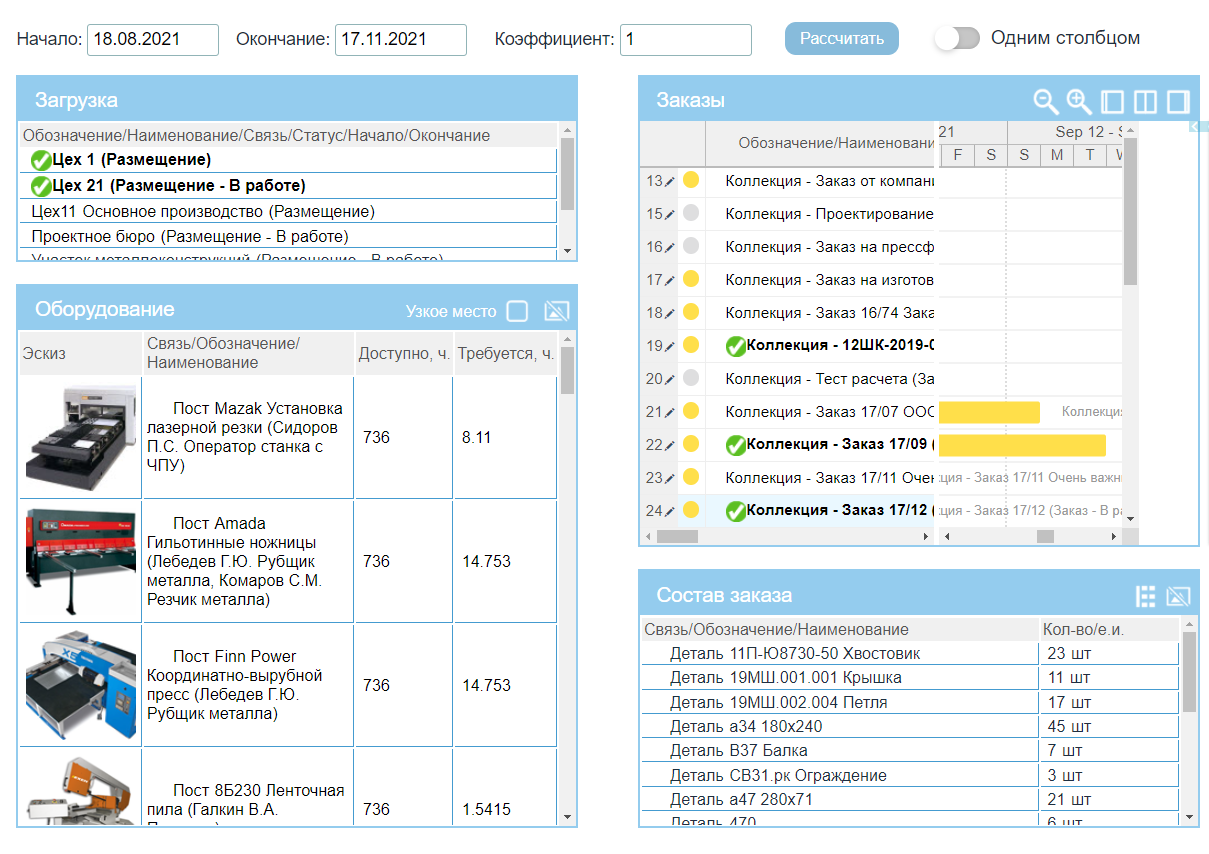1209x854 pixels.
Task: Toggle the green checkmark on Цех 1
Action: 41,160
